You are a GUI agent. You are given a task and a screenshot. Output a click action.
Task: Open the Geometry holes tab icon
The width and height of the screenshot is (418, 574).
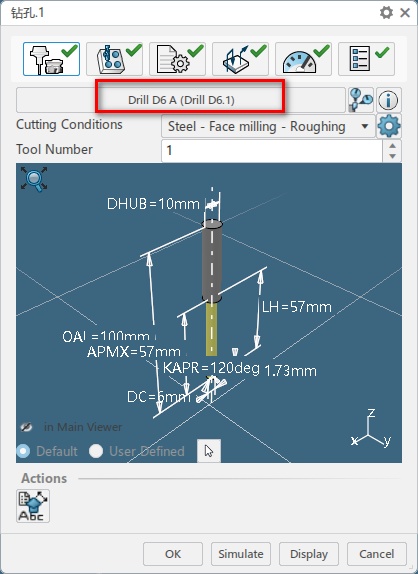114,59
